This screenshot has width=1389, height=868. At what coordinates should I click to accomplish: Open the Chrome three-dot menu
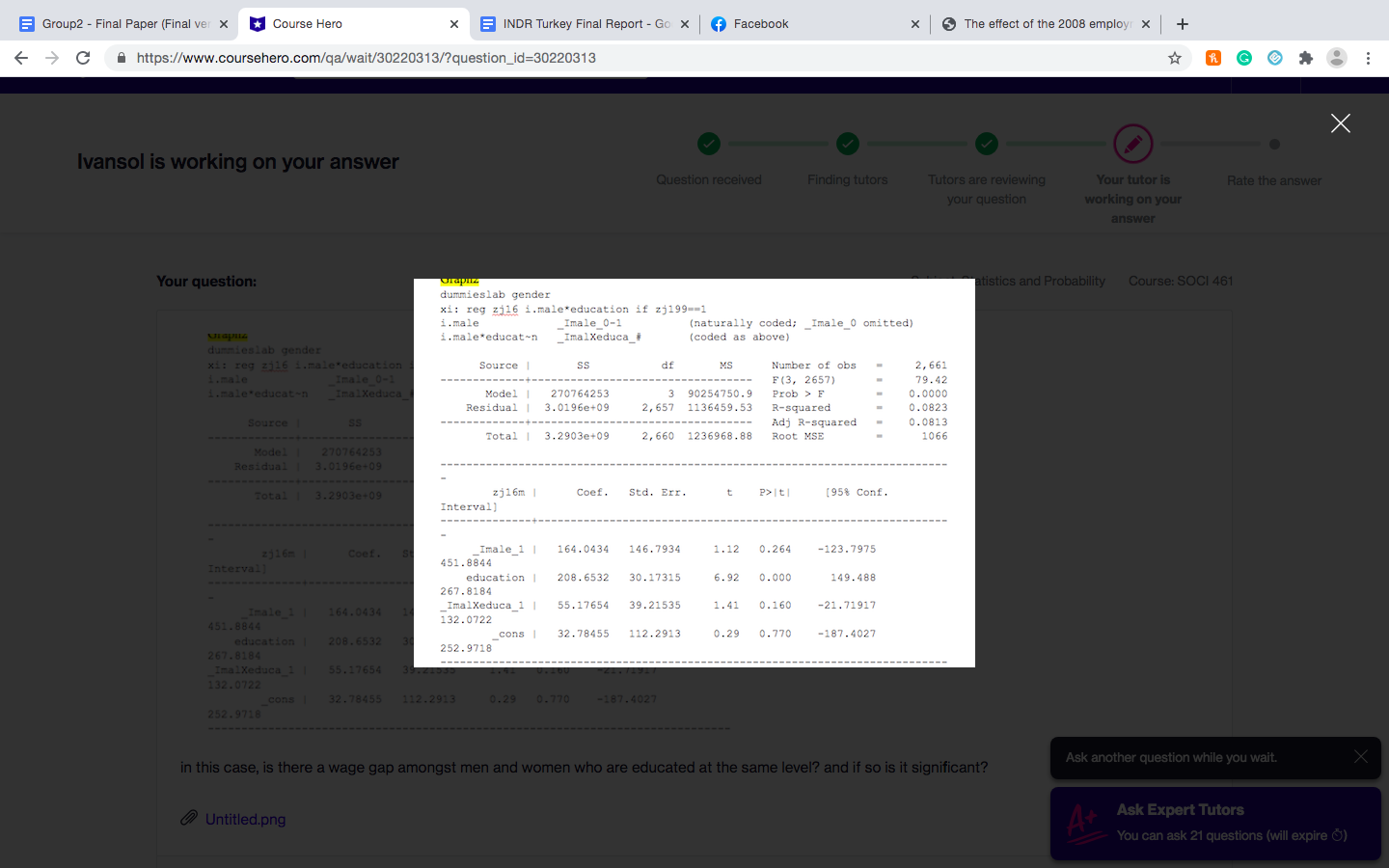1368,58
